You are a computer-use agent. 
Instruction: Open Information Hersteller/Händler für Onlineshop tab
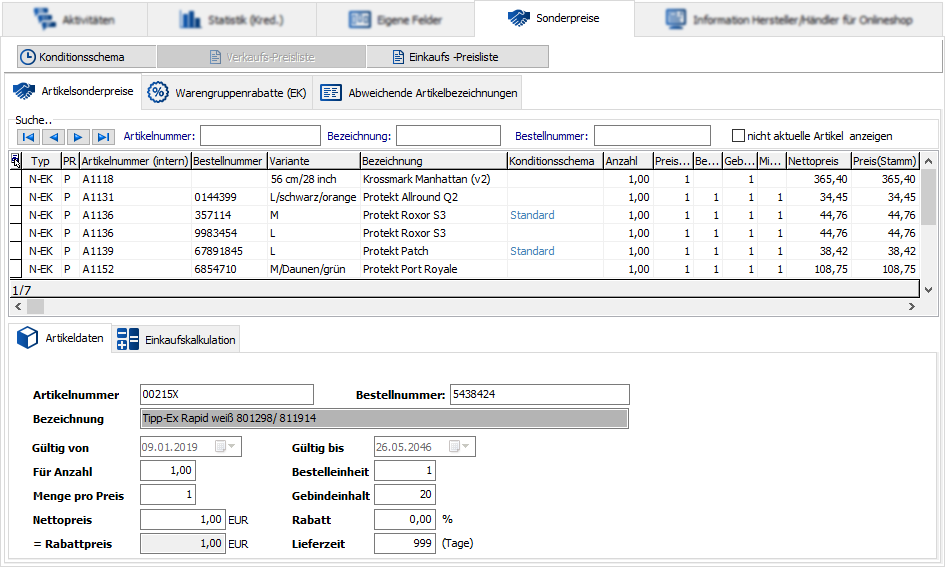click(x=789, y=19)
